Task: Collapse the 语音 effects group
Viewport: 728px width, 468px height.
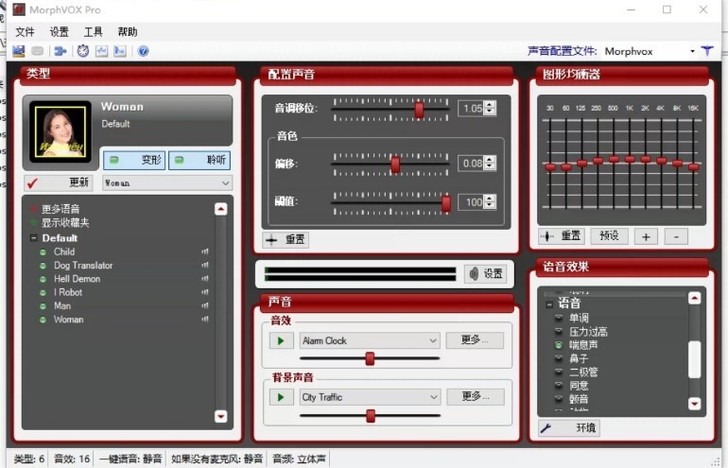Action: 549,305
